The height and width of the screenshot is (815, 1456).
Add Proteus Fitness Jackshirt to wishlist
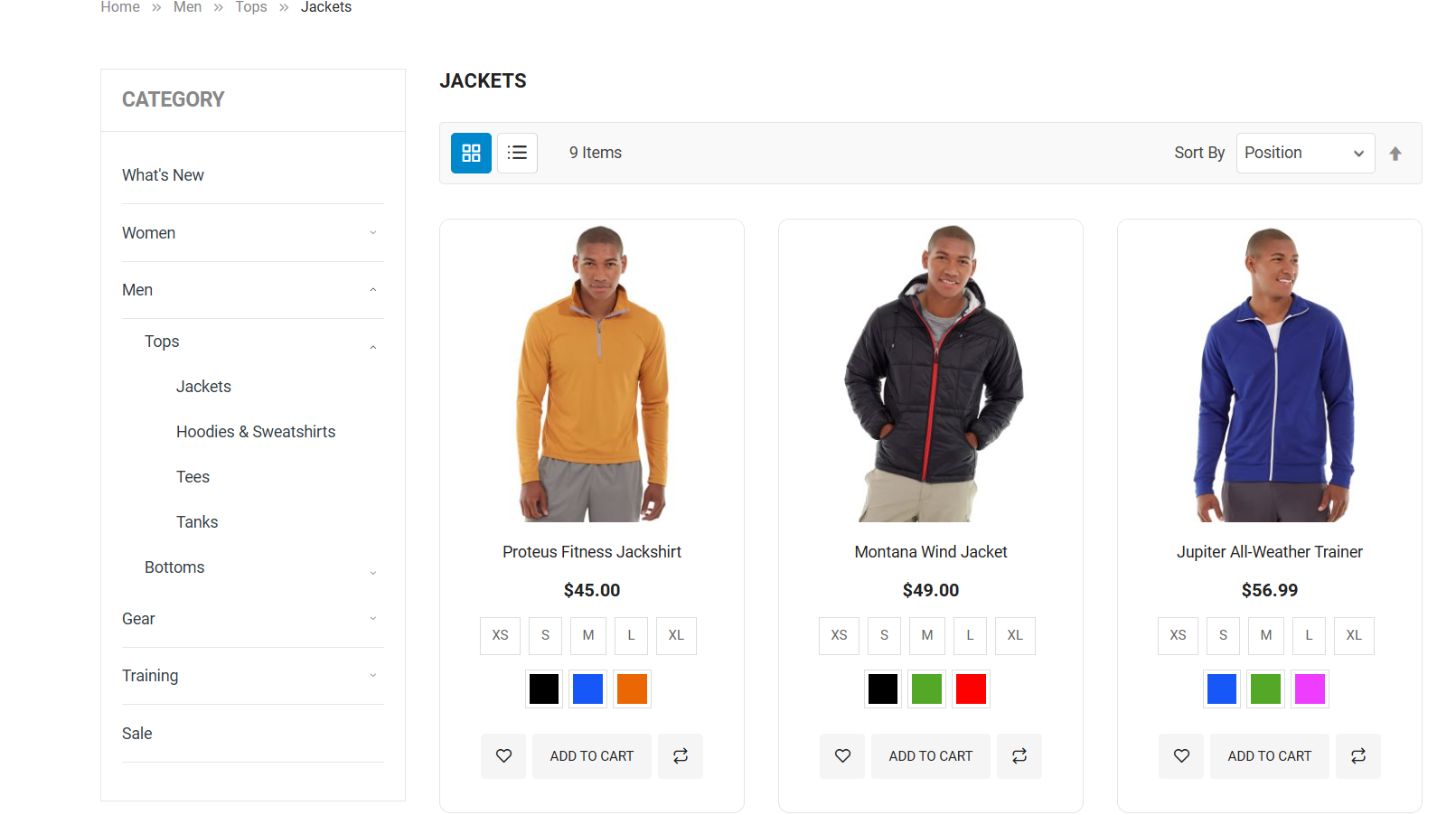[503, 755]
